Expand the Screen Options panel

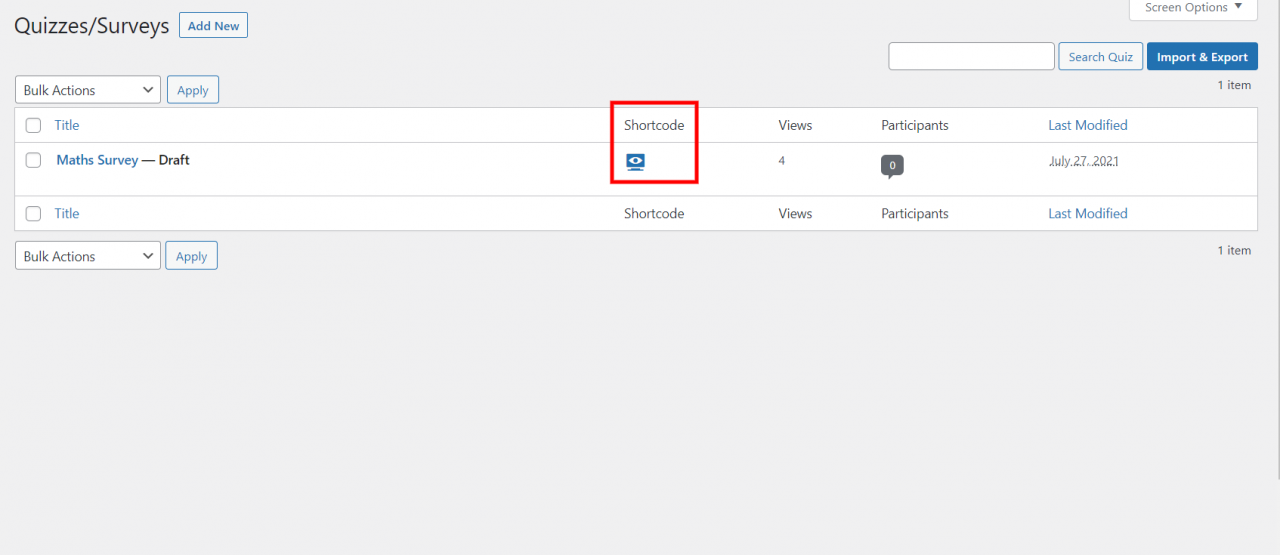1193,8
